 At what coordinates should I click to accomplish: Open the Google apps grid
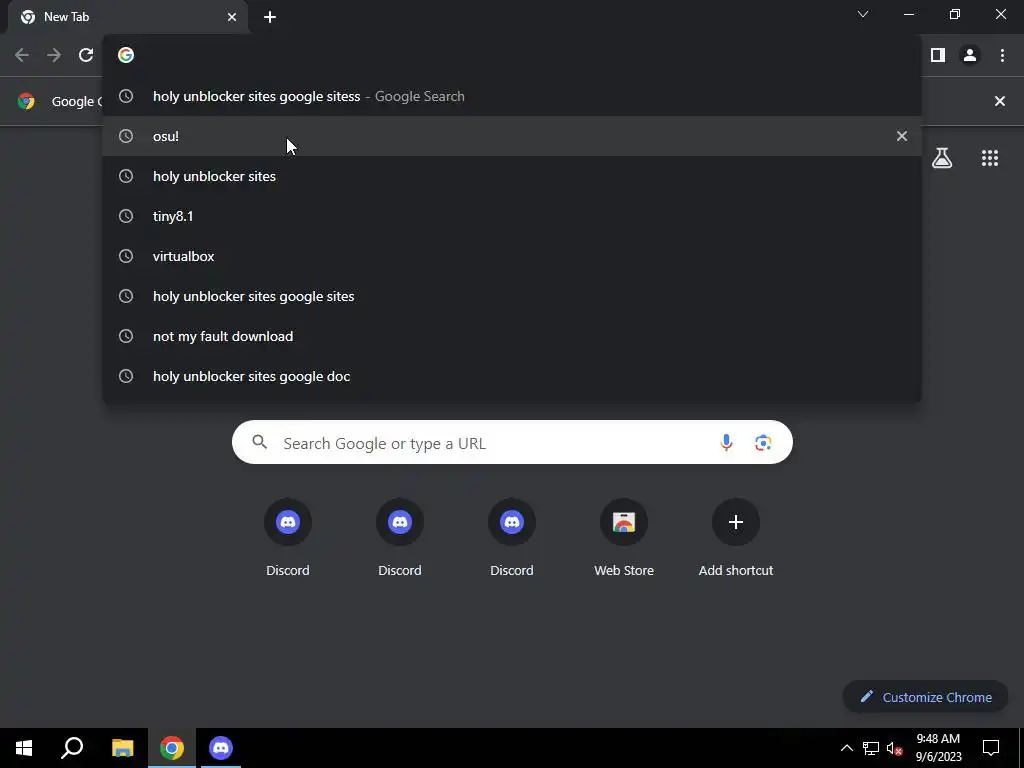[x=990, y=158]
